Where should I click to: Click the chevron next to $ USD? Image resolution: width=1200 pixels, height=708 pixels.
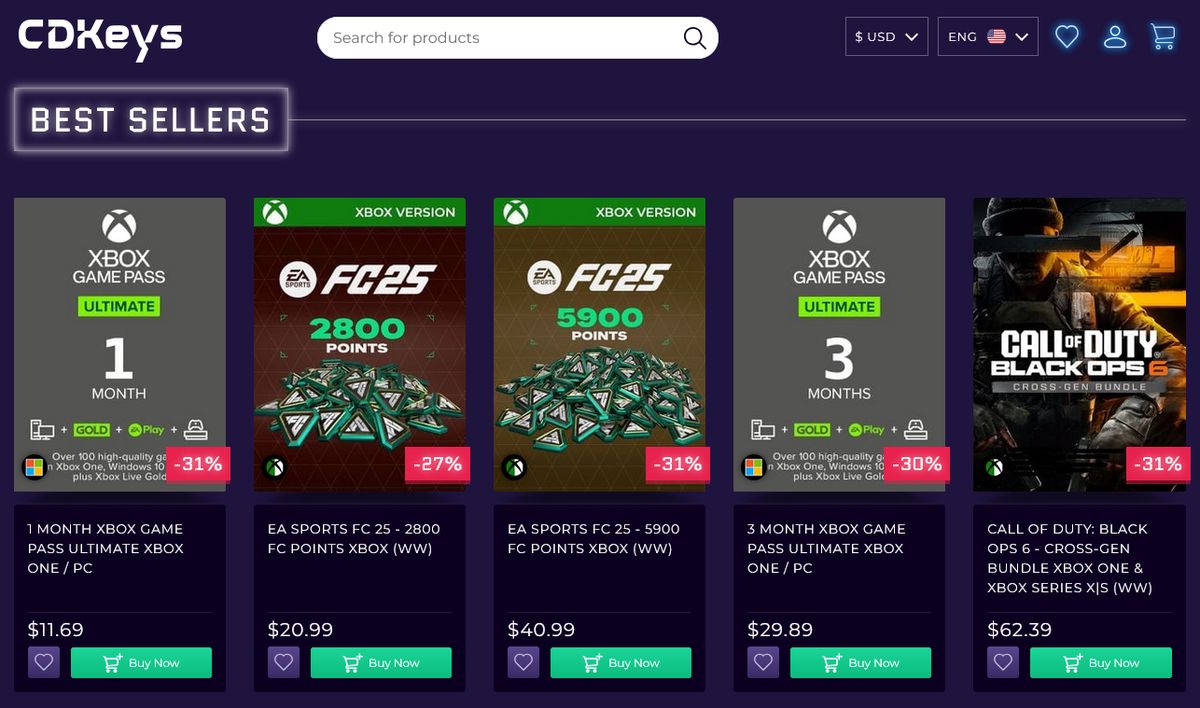[913, 36]
